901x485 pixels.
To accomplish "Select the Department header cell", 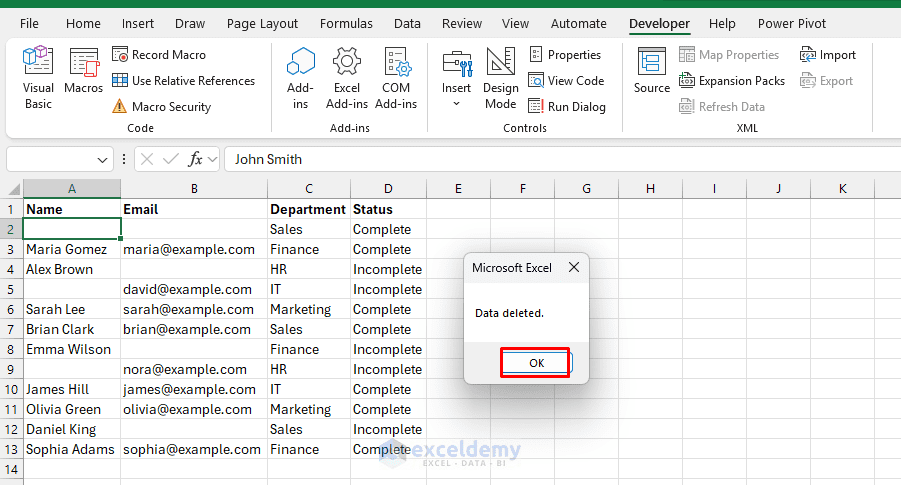I will (x=309, y=209).
